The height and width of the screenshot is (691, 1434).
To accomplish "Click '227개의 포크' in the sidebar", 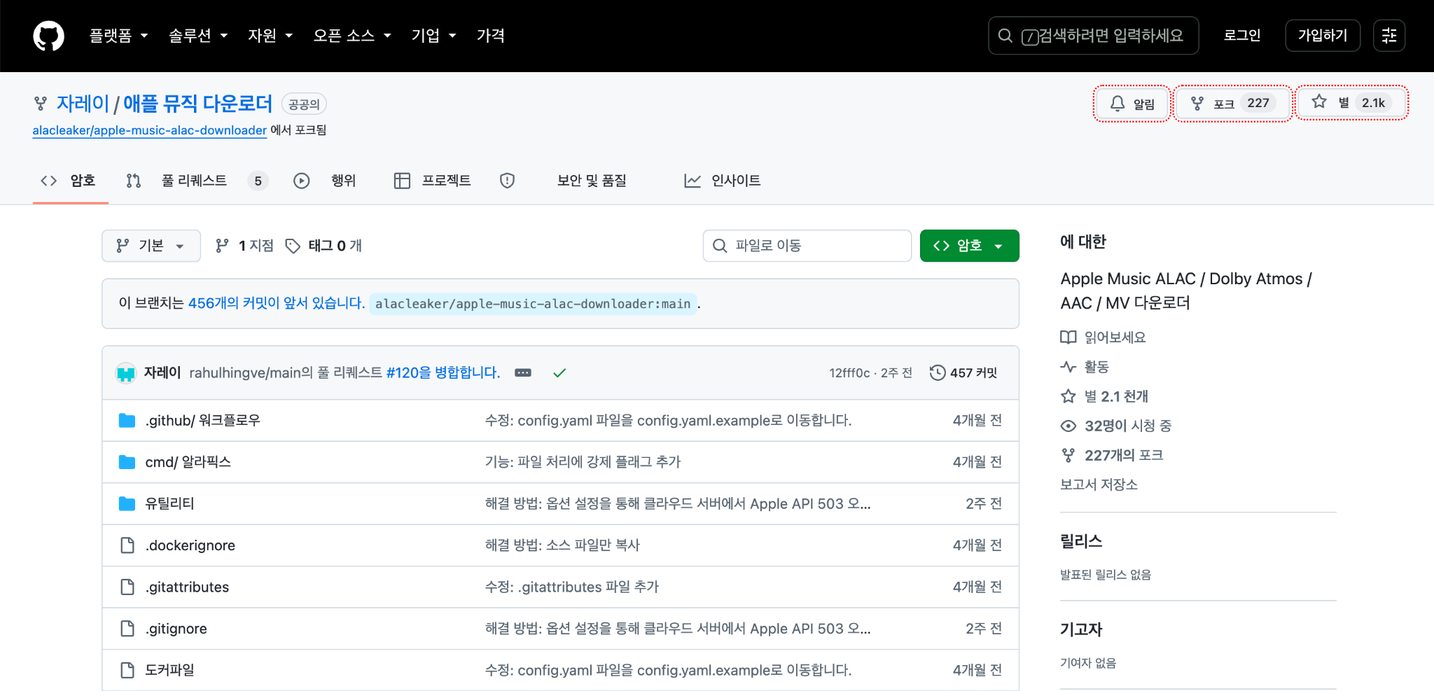I will point(1124,455).
